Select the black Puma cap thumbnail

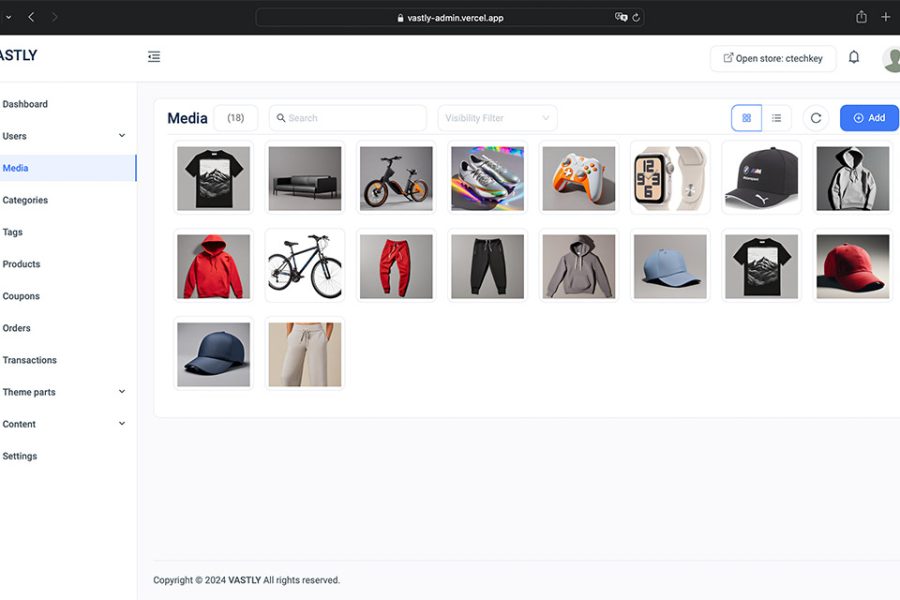pyautogui.click(x=761, y=178)
